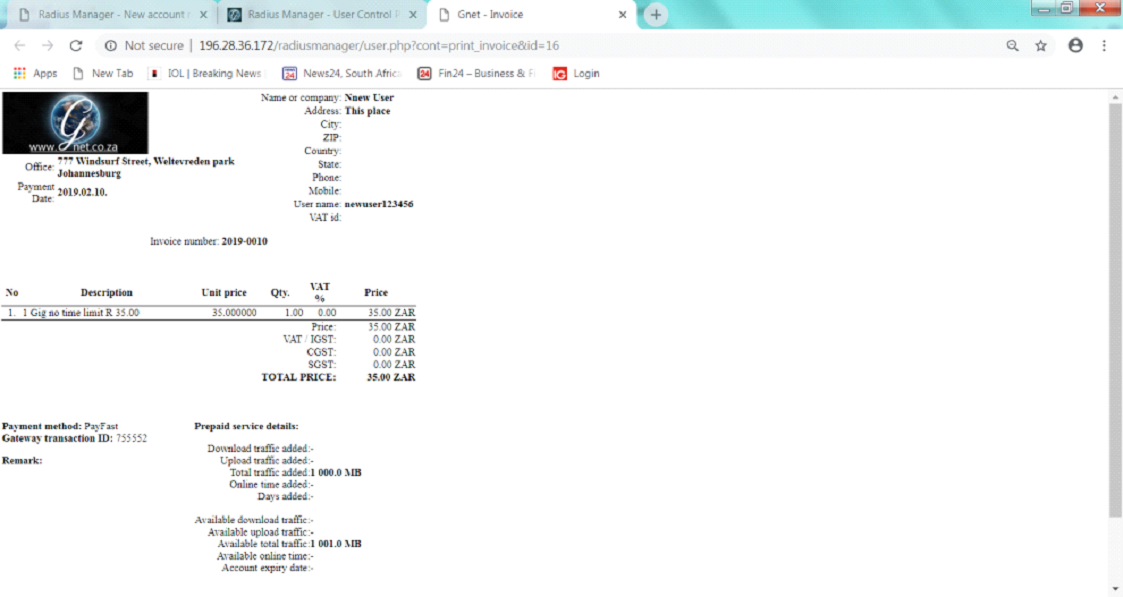Reload the invoice page
Viewport: 1123px width, 597px height.
pos(75,46)
